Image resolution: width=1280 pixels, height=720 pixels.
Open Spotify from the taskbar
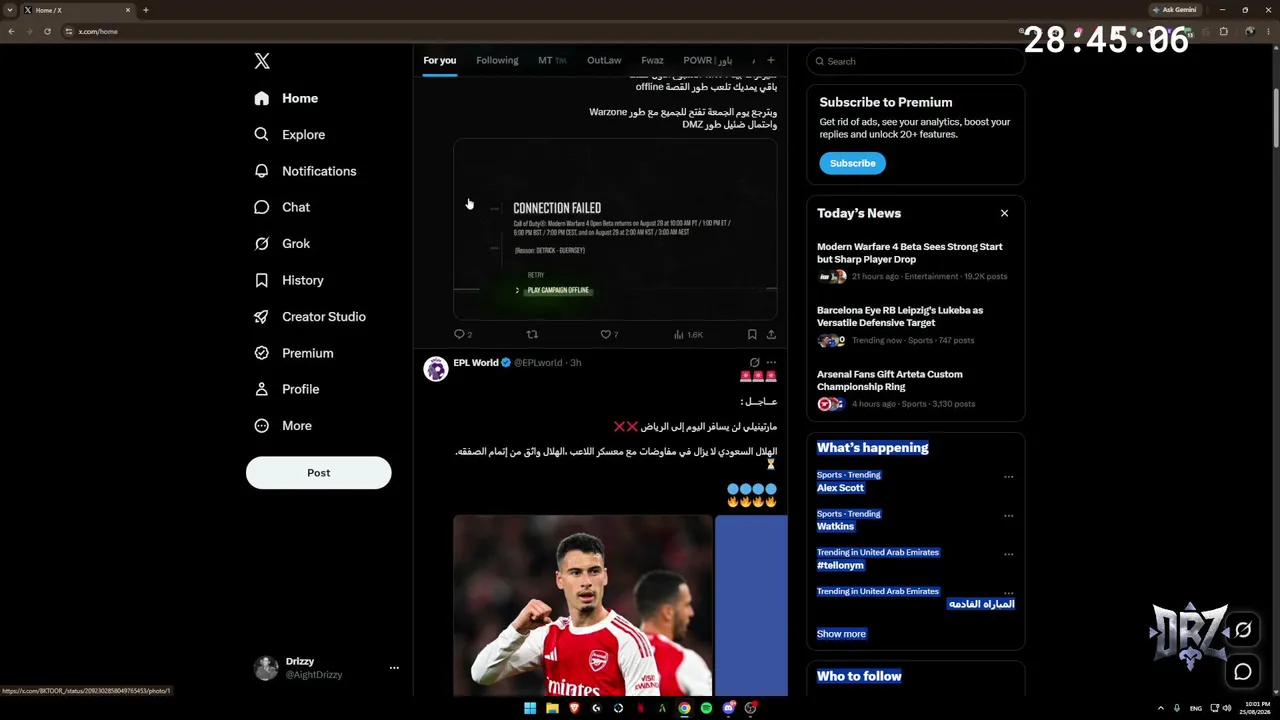706,708
